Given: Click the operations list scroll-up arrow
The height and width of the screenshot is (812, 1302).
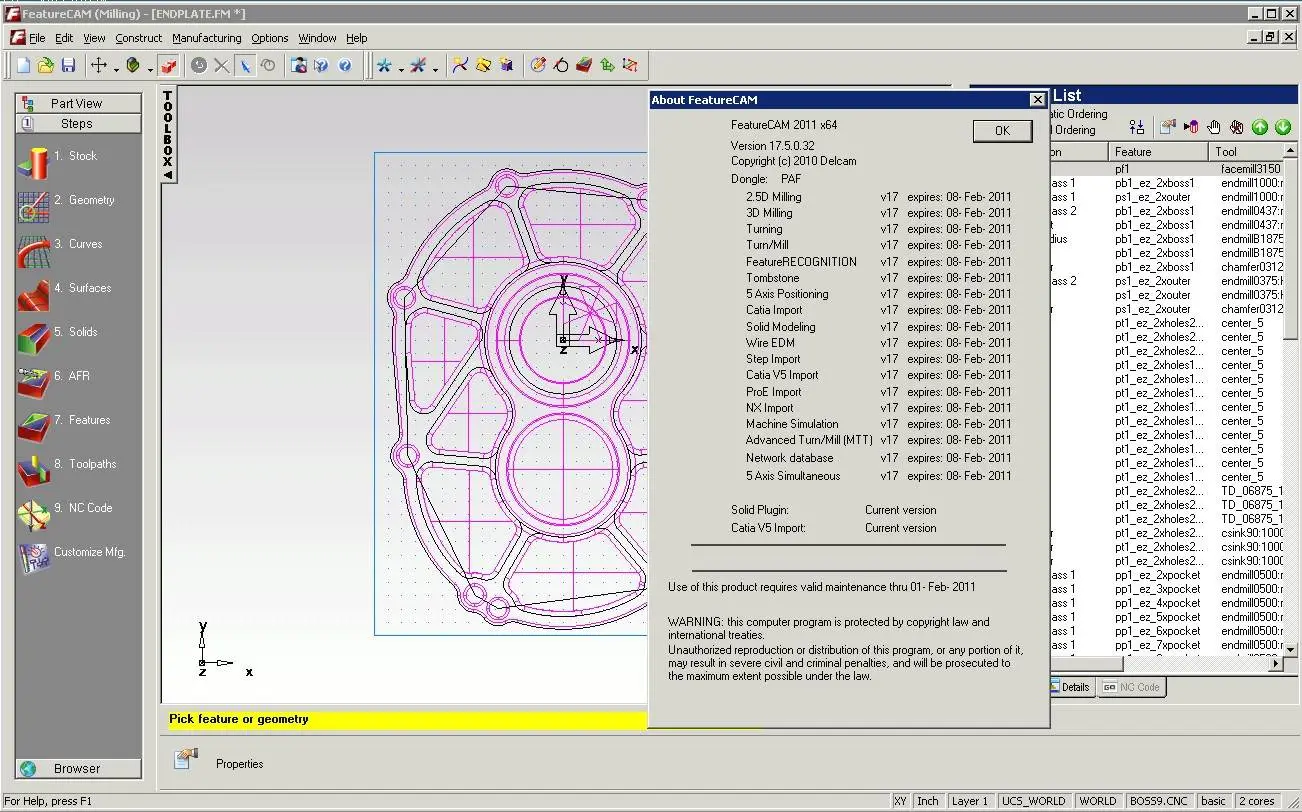Looking at the screenshot, I should (1290, 152).
